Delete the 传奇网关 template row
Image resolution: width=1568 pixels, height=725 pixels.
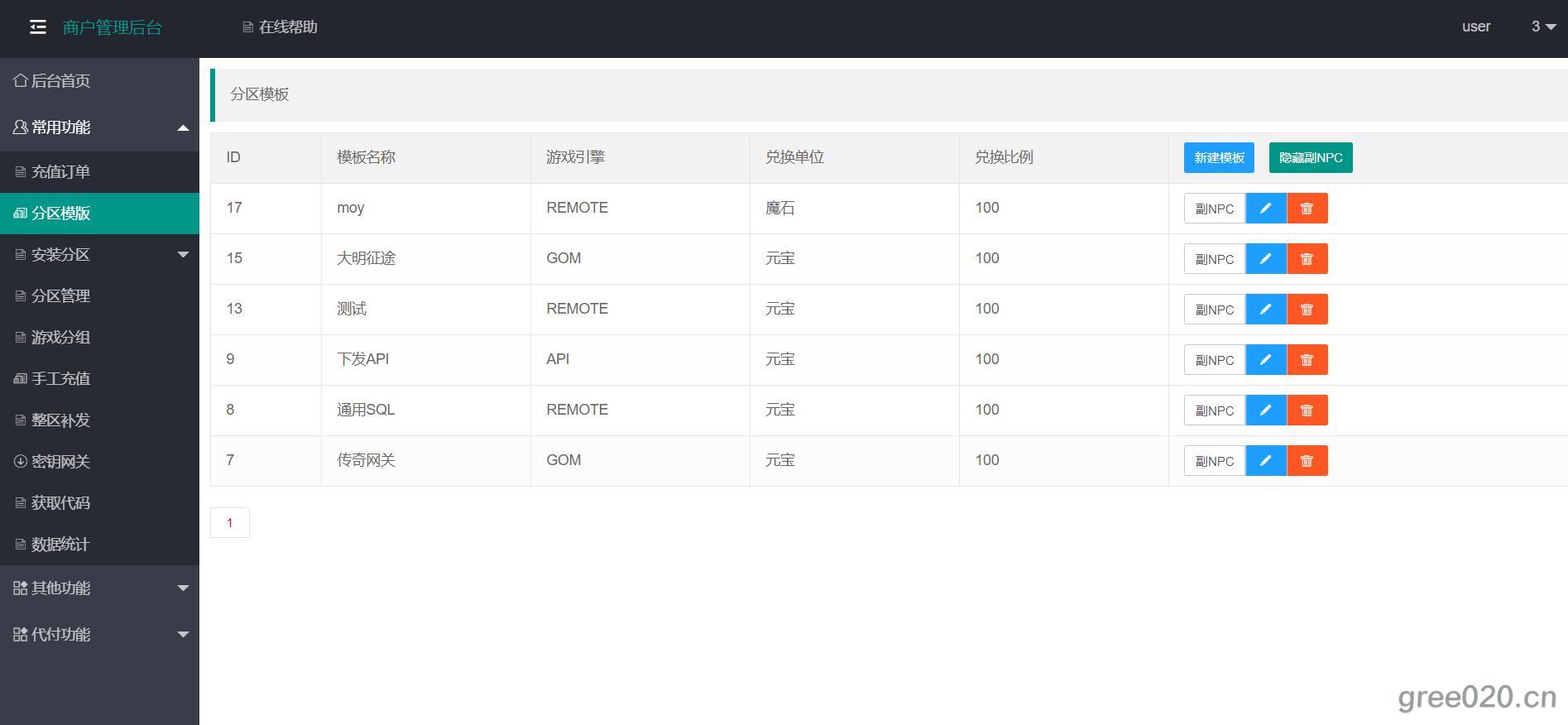[x=1307, y=461]
